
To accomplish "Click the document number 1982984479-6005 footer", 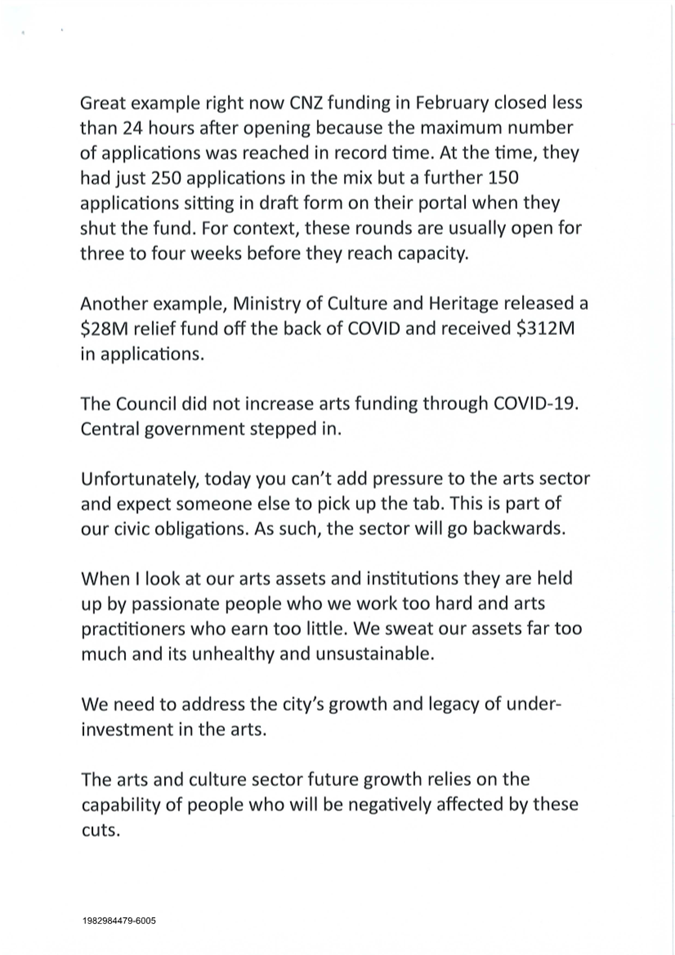I will (119, 921).
